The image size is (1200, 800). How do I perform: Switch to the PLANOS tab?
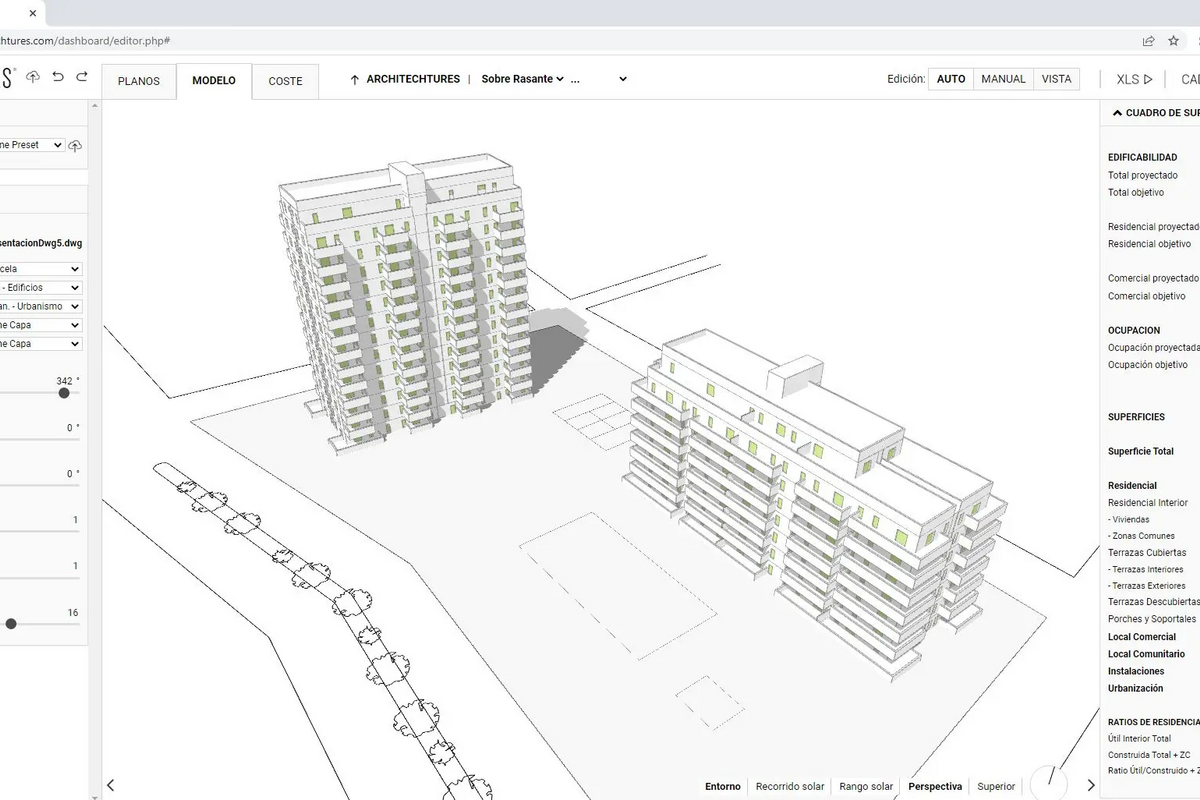point(139,81)
